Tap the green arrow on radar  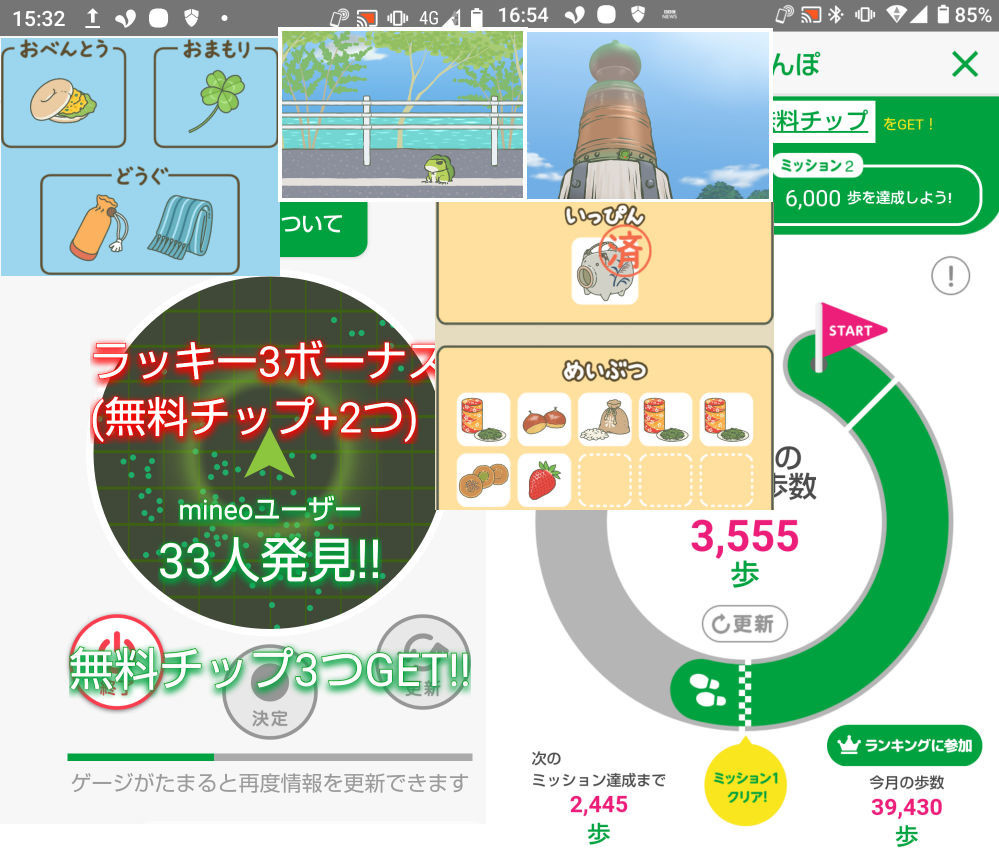pos(270,454)
